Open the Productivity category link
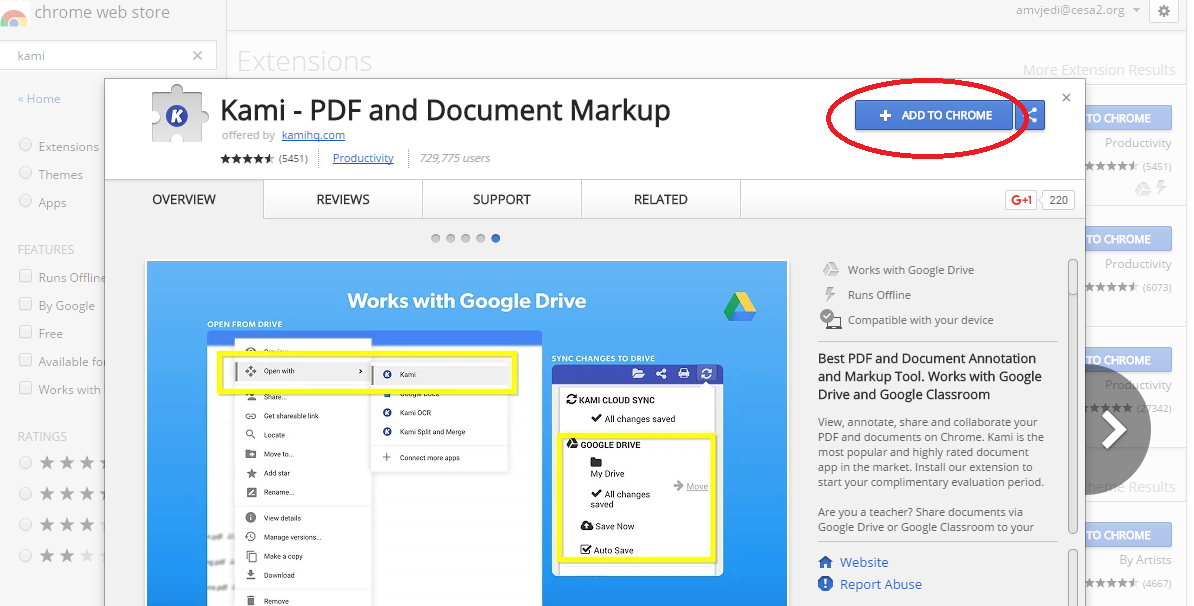1194x606 pixels. pos(363,158)
